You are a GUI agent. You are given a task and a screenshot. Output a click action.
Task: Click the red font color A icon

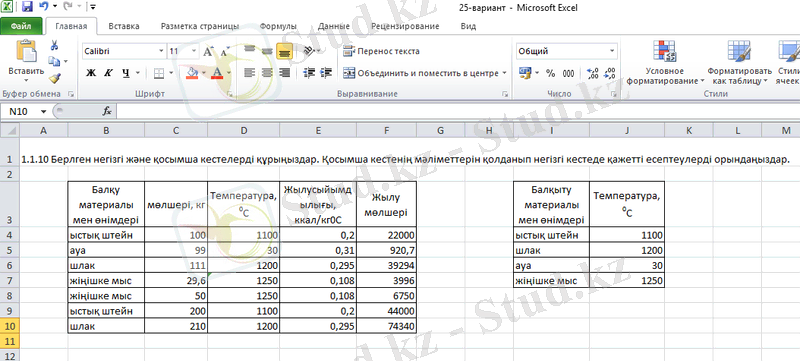[x=217, y=73]
